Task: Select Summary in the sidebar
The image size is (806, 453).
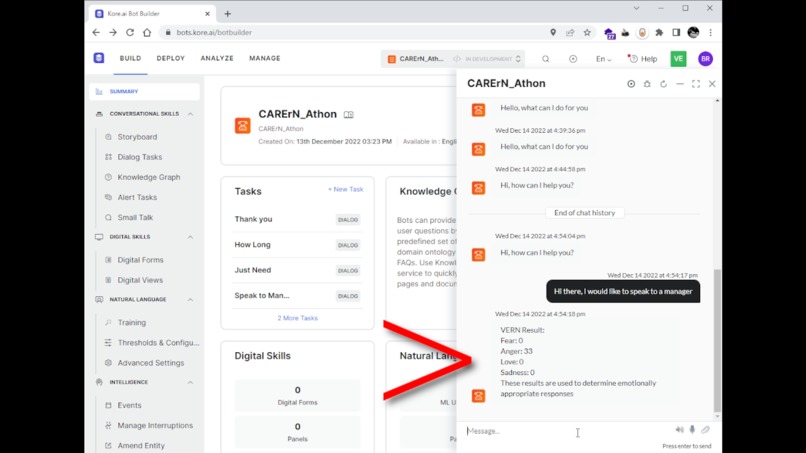Action: (144, 92)
